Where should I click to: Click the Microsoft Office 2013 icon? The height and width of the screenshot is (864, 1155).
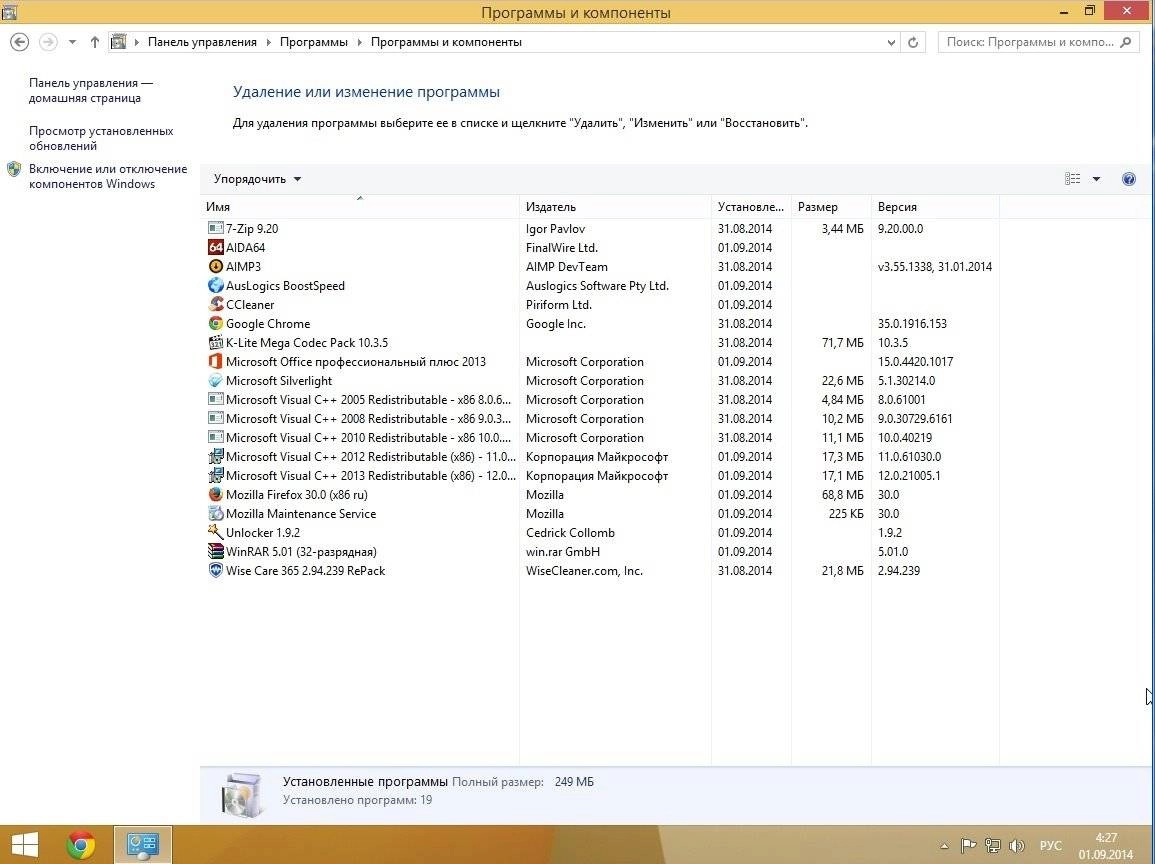215,362
